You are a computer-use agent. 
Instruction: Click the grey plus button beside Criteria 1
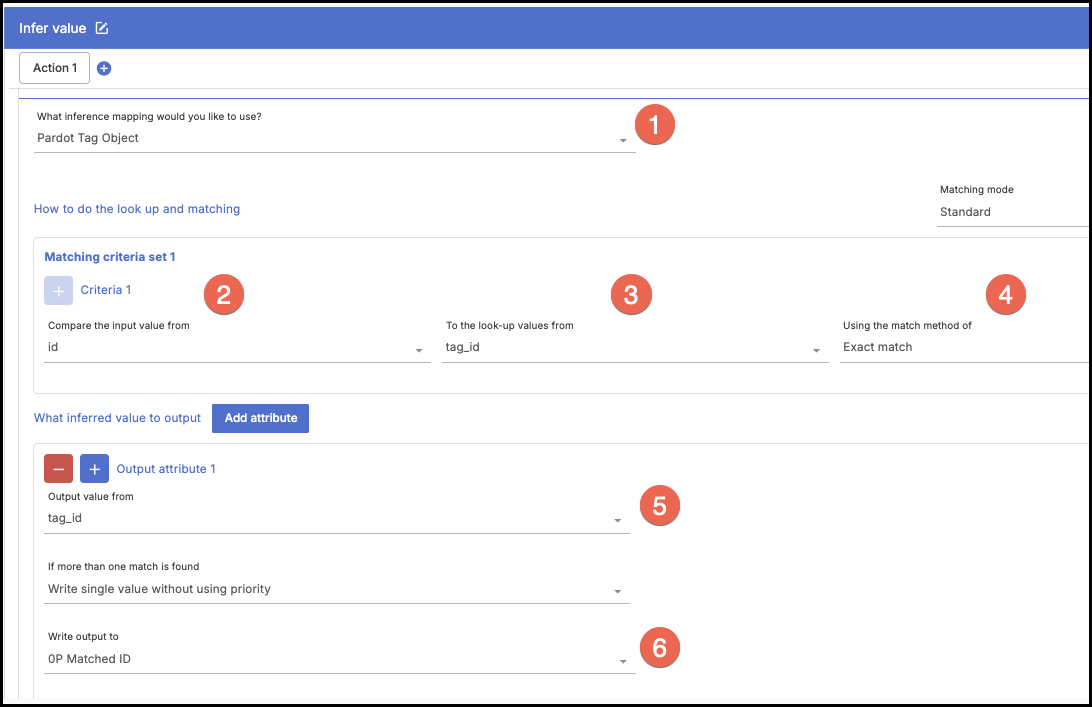(x=58, y=290)
